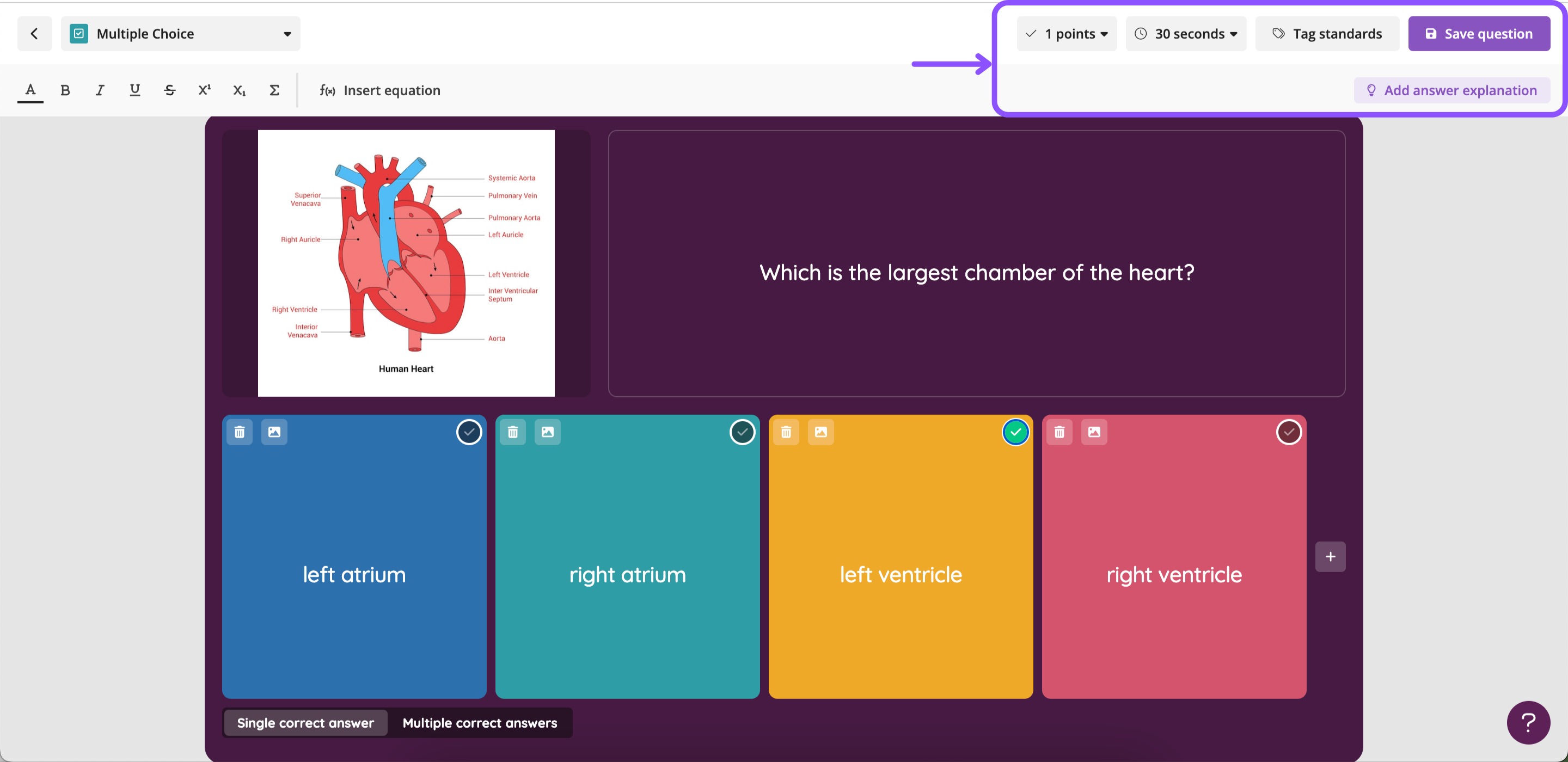Screen dimensions: 1568x762
Task: Click the Save question button
Action: (x=1479, y=34)
